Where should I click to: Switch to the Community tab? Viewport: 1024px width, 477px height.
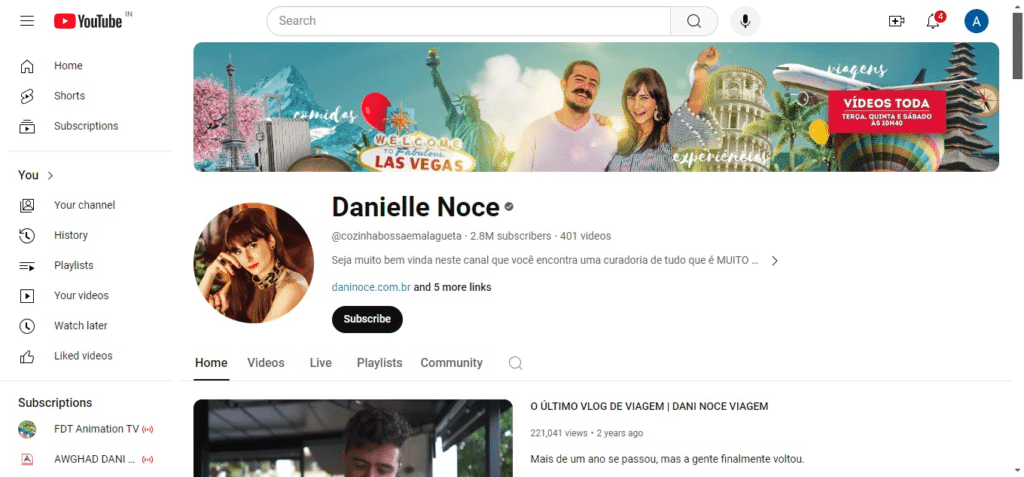(451, 363)
